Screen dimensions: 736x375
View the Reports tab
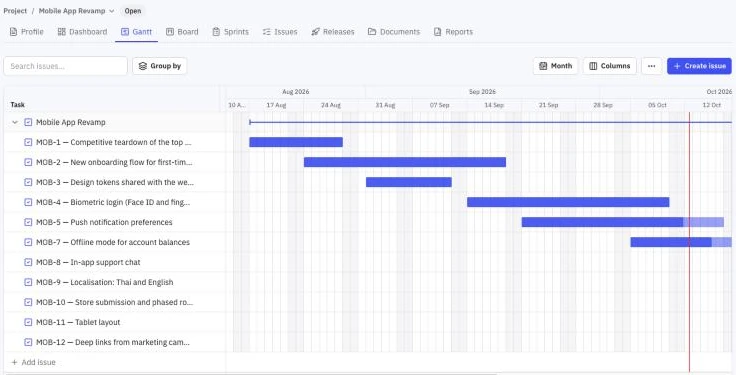pyautogui.click(x=453, y=32)
